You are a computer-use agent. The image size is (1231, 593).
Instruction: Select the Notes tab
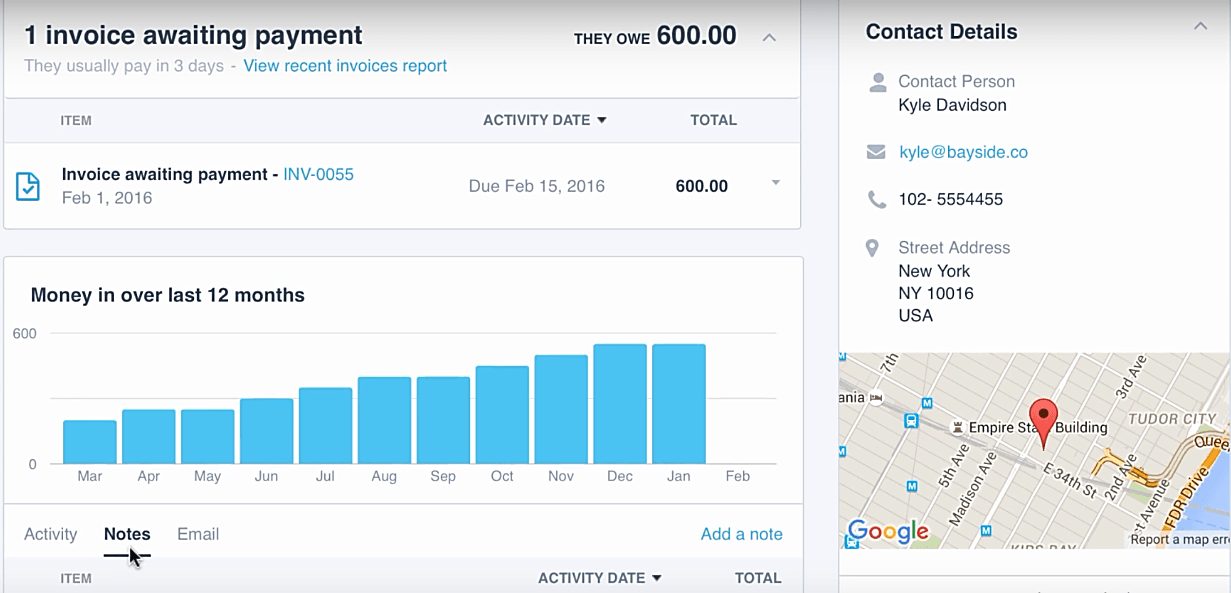point(127,534)
